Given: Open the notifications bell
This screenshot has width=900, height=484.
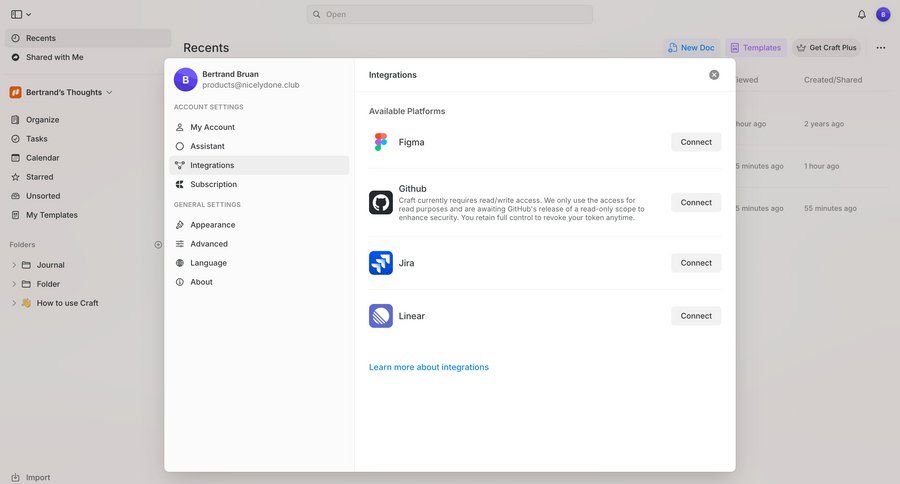Looking at the screenshot, I should coord(862,14).
